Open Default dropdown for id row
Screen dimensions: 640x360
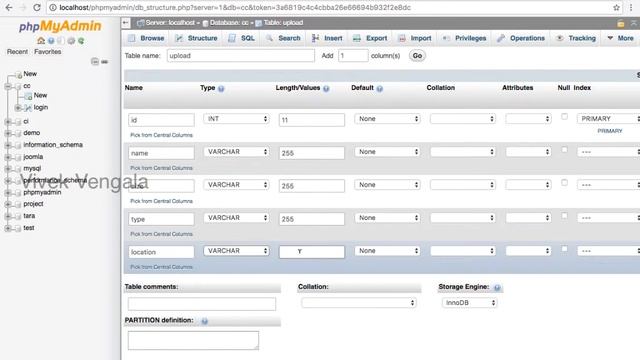click(387, 119)
